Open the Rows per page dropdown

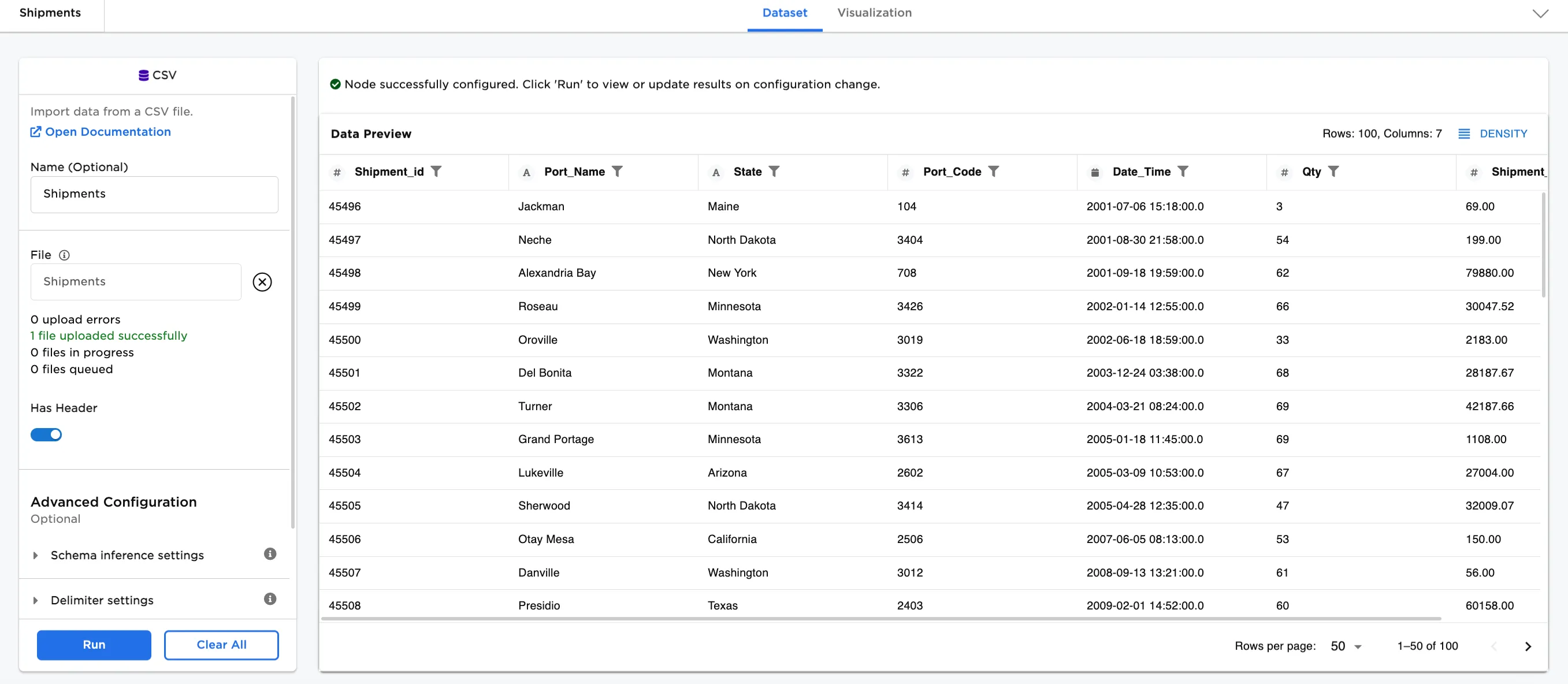[1344, 646]
